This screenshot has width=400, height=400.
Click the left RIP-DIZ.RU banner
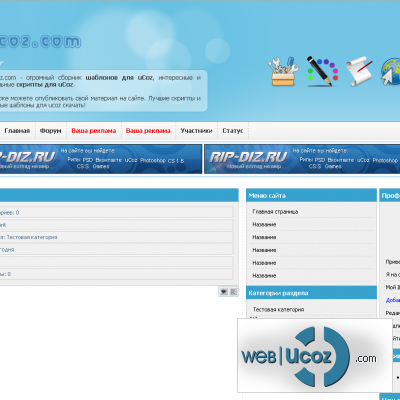click(101, 159)
